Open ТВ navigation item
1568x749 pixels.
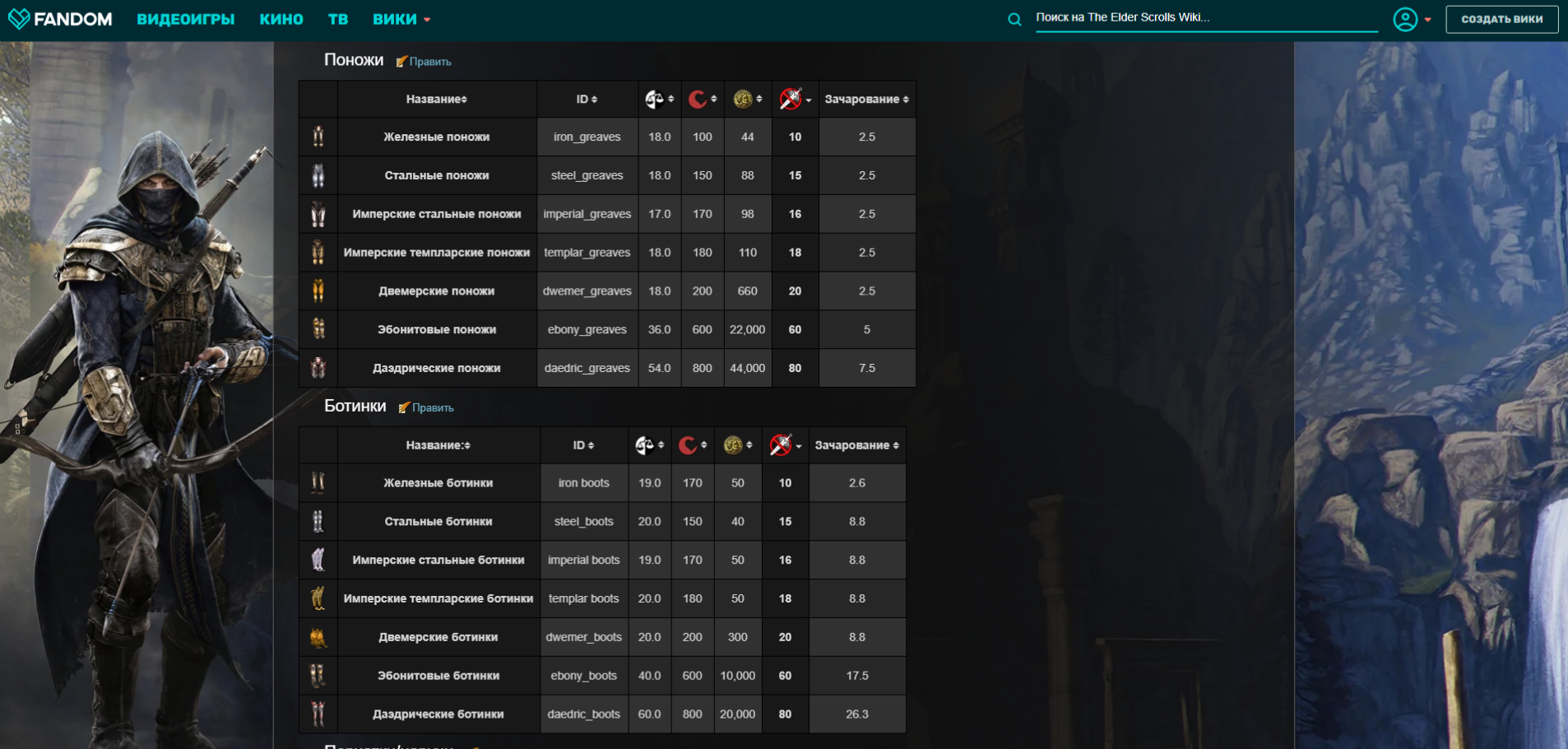[x=338, y=19]
